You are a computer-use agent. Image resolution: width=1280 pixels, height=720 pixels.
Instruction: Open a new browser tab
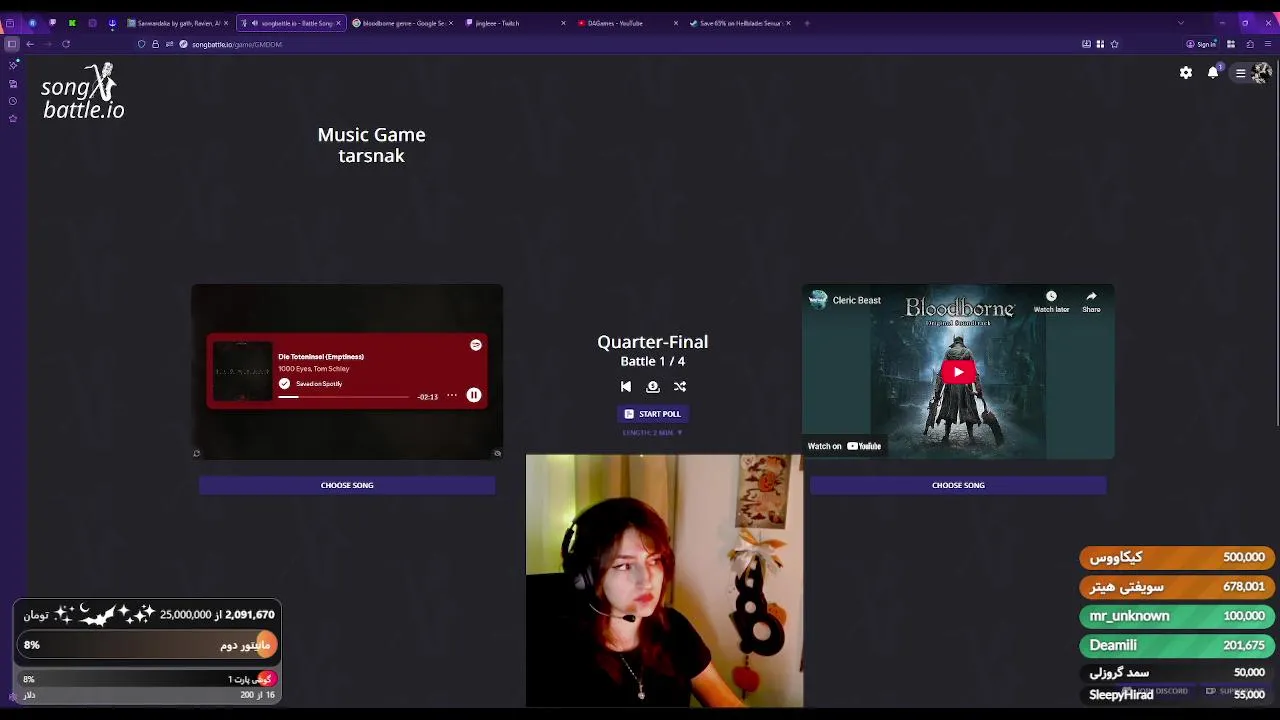[807, 23]
